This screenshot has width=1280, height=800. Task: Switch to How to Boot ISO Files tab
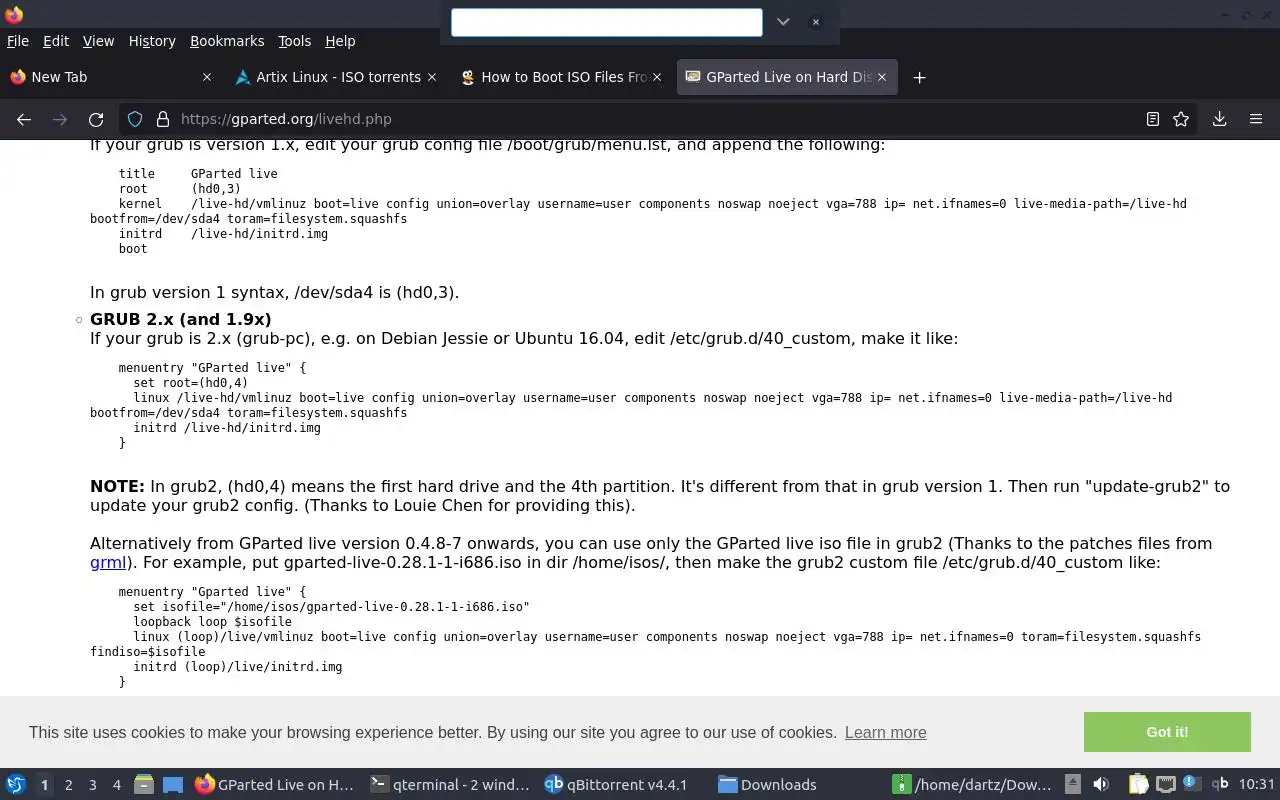pos(561,77)
